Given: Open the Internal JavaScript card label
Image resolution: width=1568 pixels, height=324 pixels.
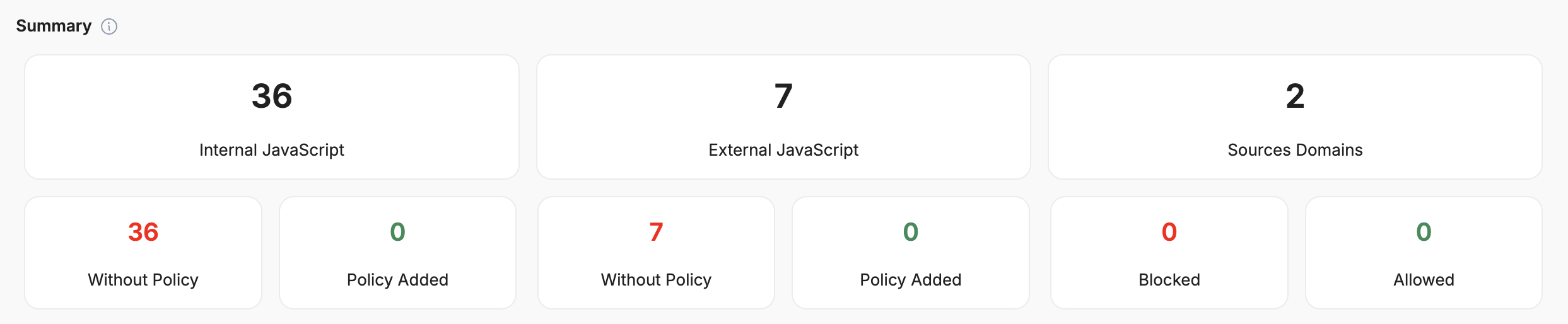Looking at the screenshot, I should point(271,150).
